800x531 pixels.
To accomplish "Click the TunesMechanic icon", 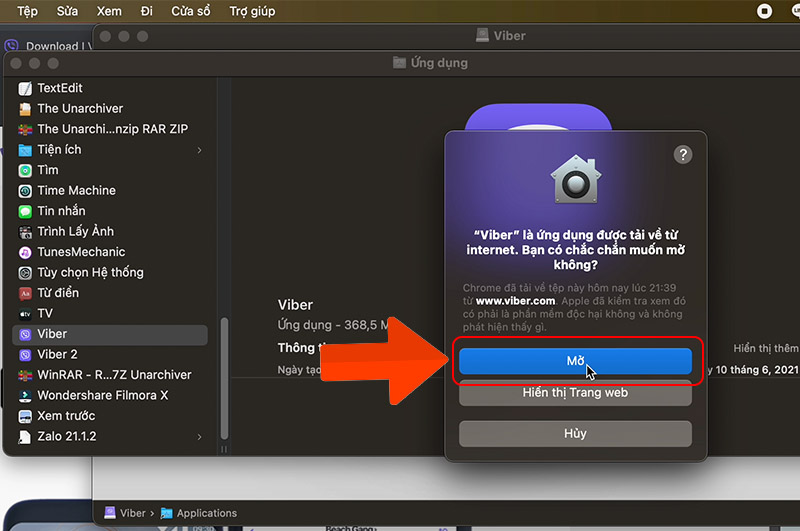I will [x=25, y=252].
